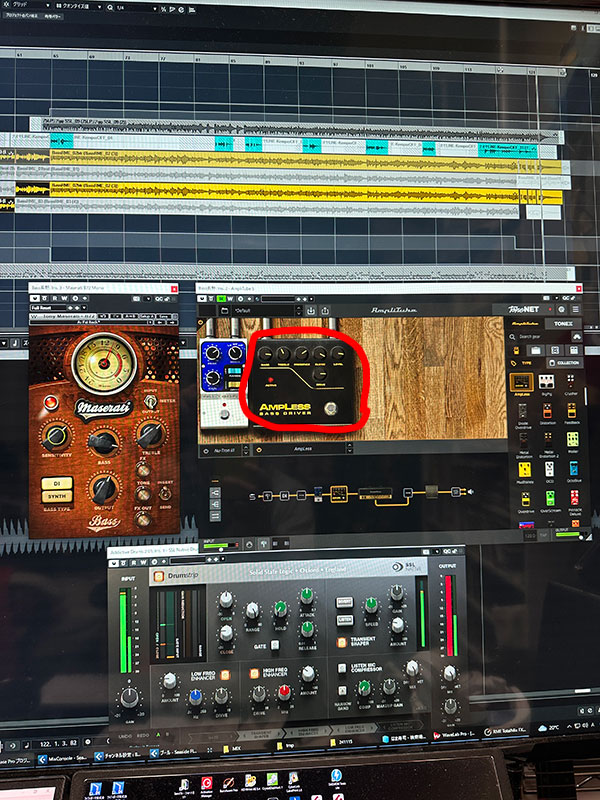600x800 pixels.
Task: Click stomp category filter icon in gear browser
Action: pos(516,351)
